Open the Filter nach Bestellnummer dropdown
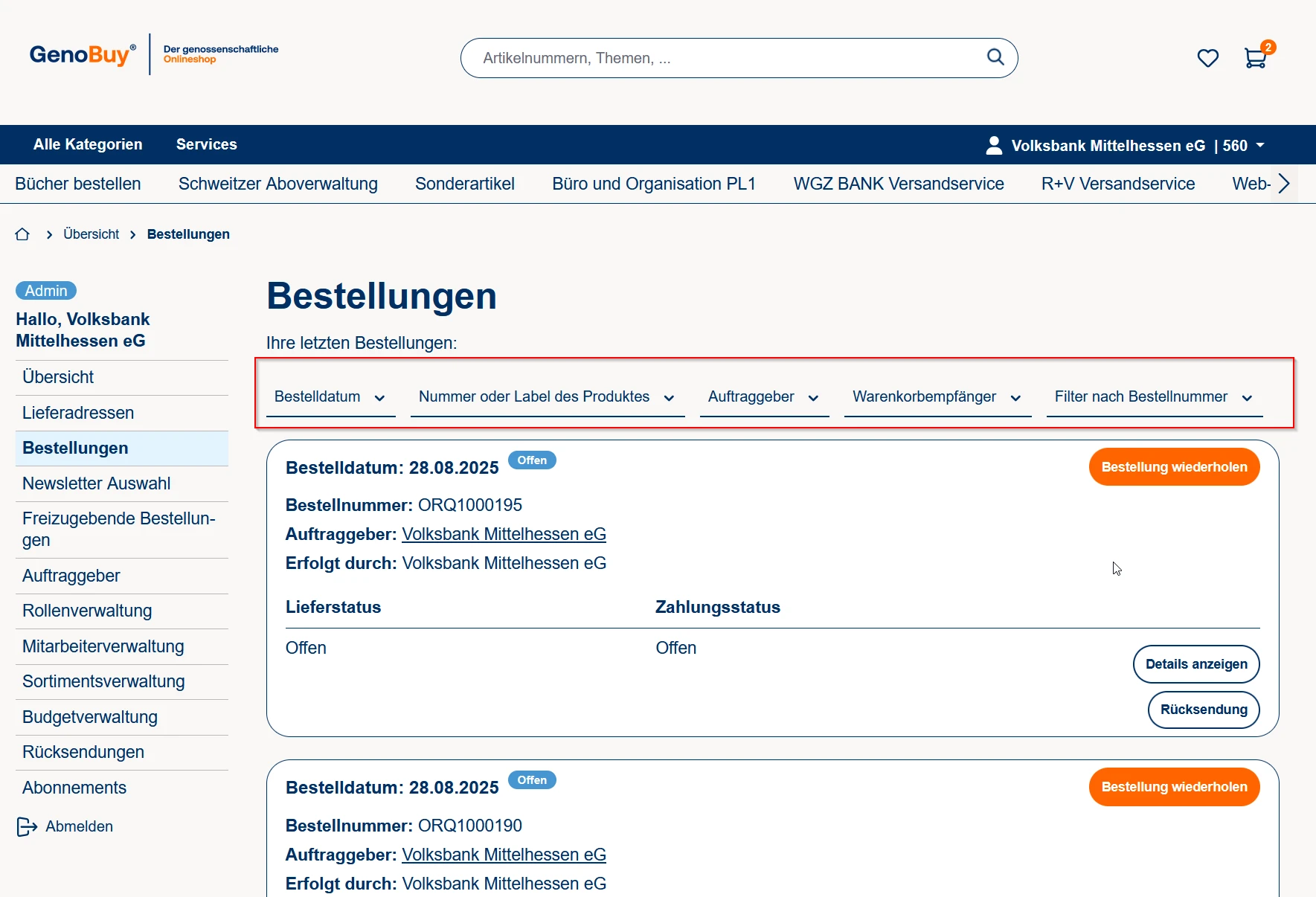Screen dimensions: 1316x897 pyautogui.click(x=1154, y=397)
